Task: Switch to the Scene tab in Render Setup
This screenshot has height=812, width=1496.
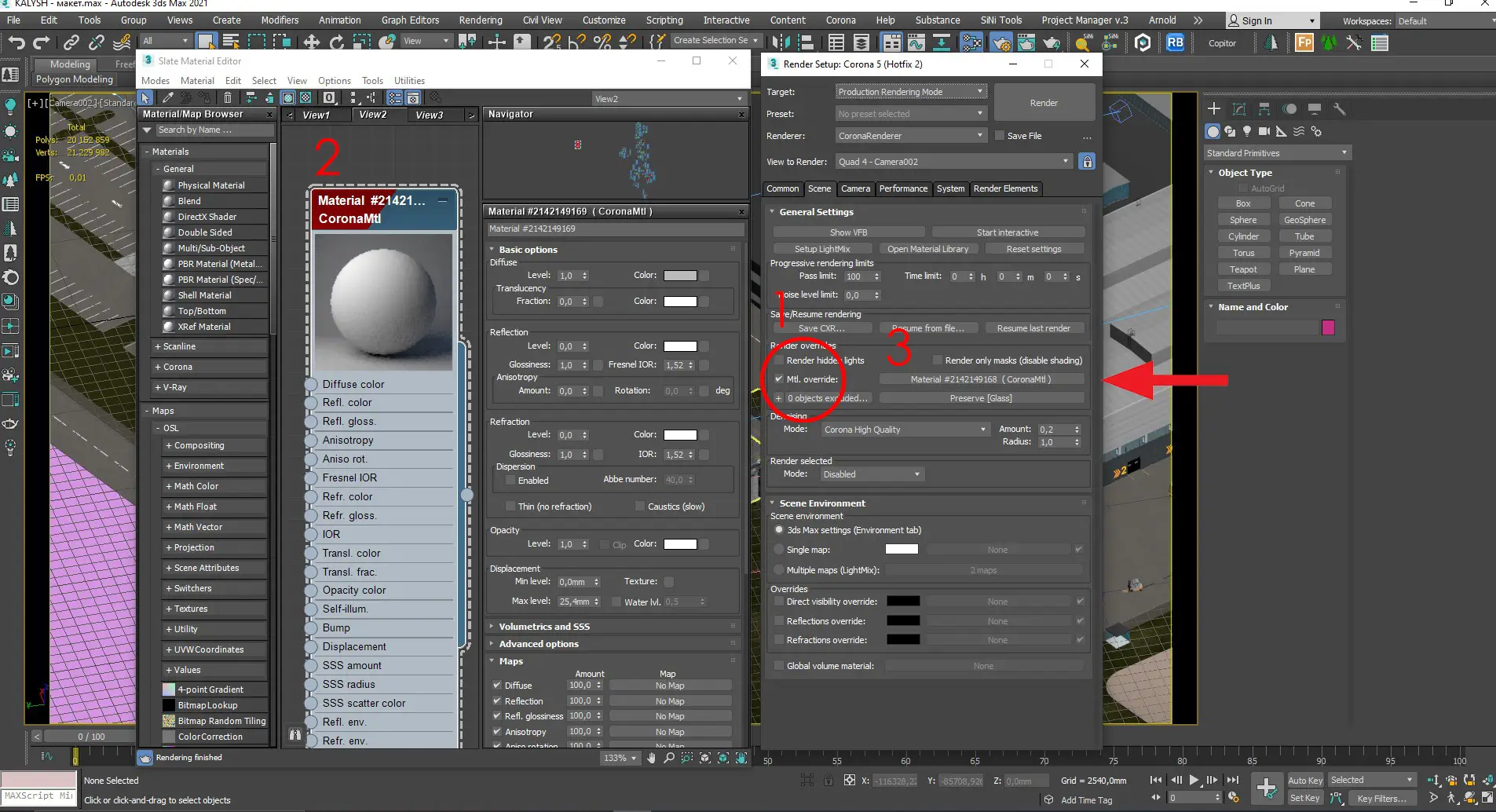Action: coord(819,188)
